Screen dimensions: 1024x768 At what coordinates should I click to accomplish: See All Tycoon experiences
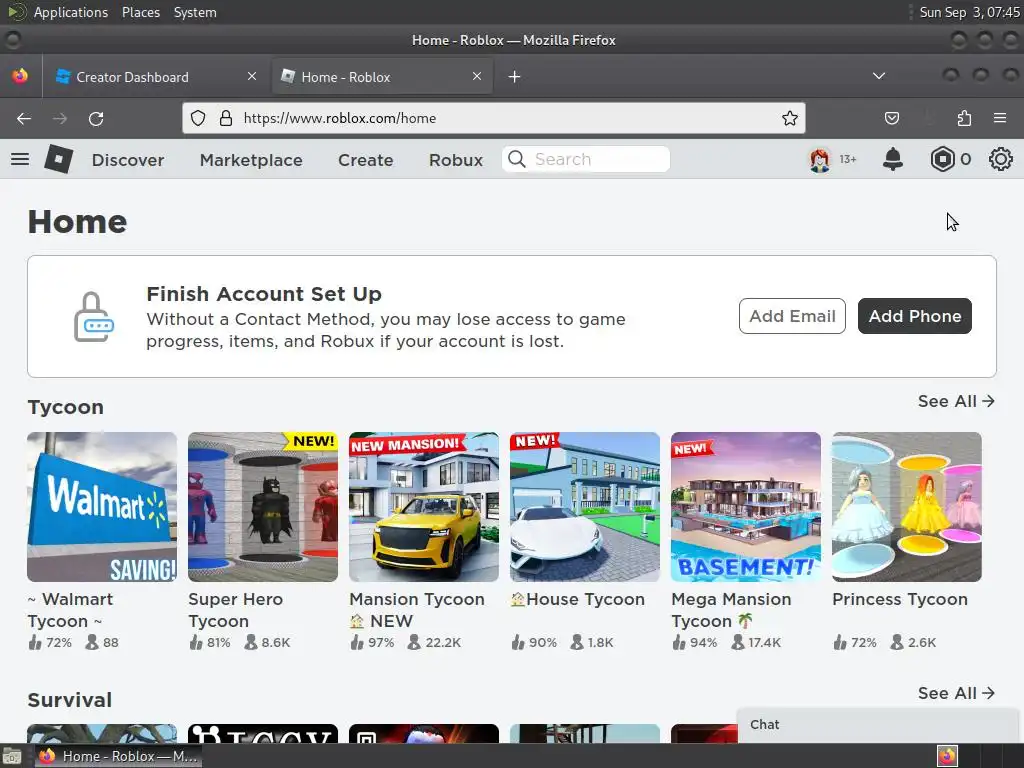click(956, 401)
